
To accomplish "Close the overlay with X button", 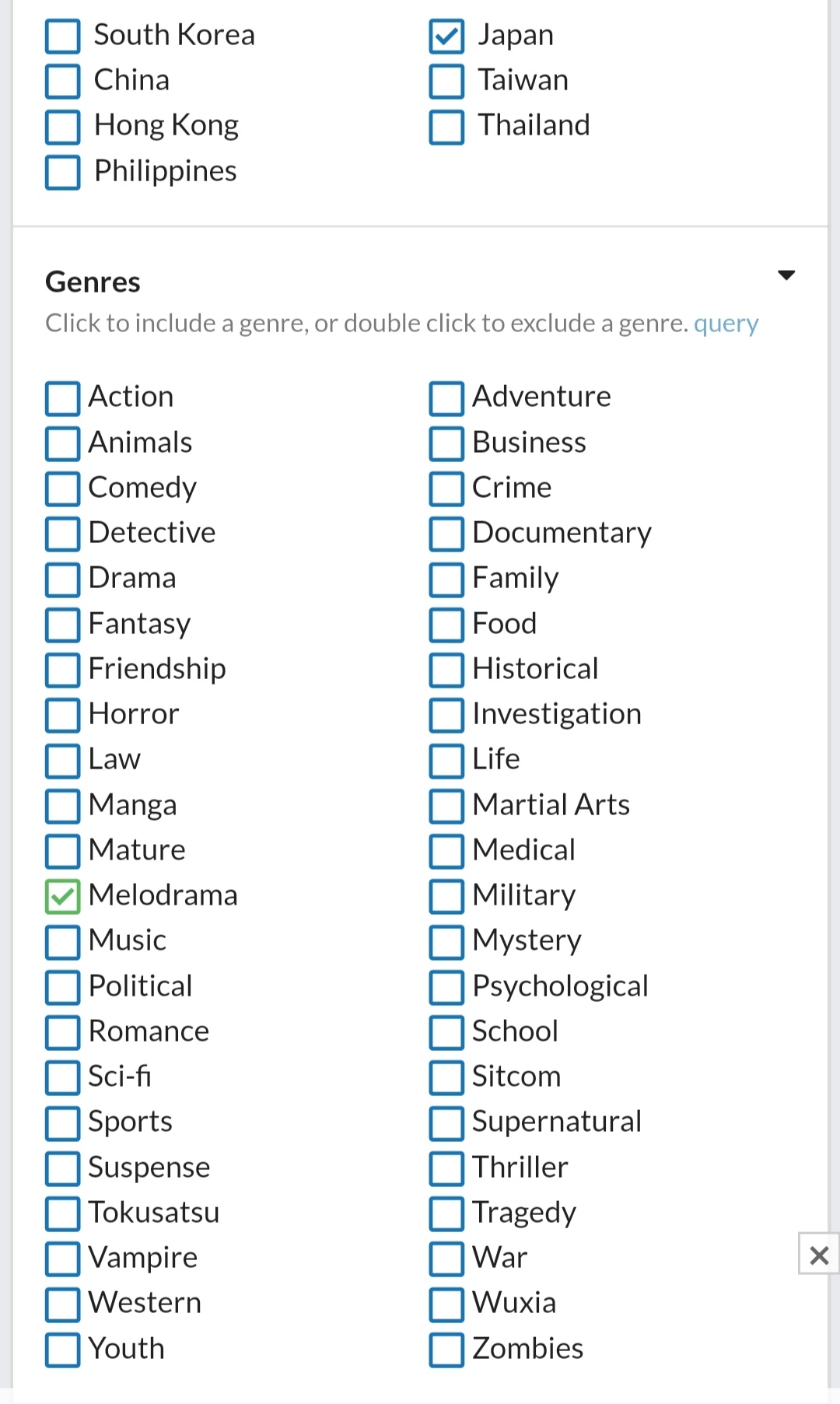I will point(818,1254).
